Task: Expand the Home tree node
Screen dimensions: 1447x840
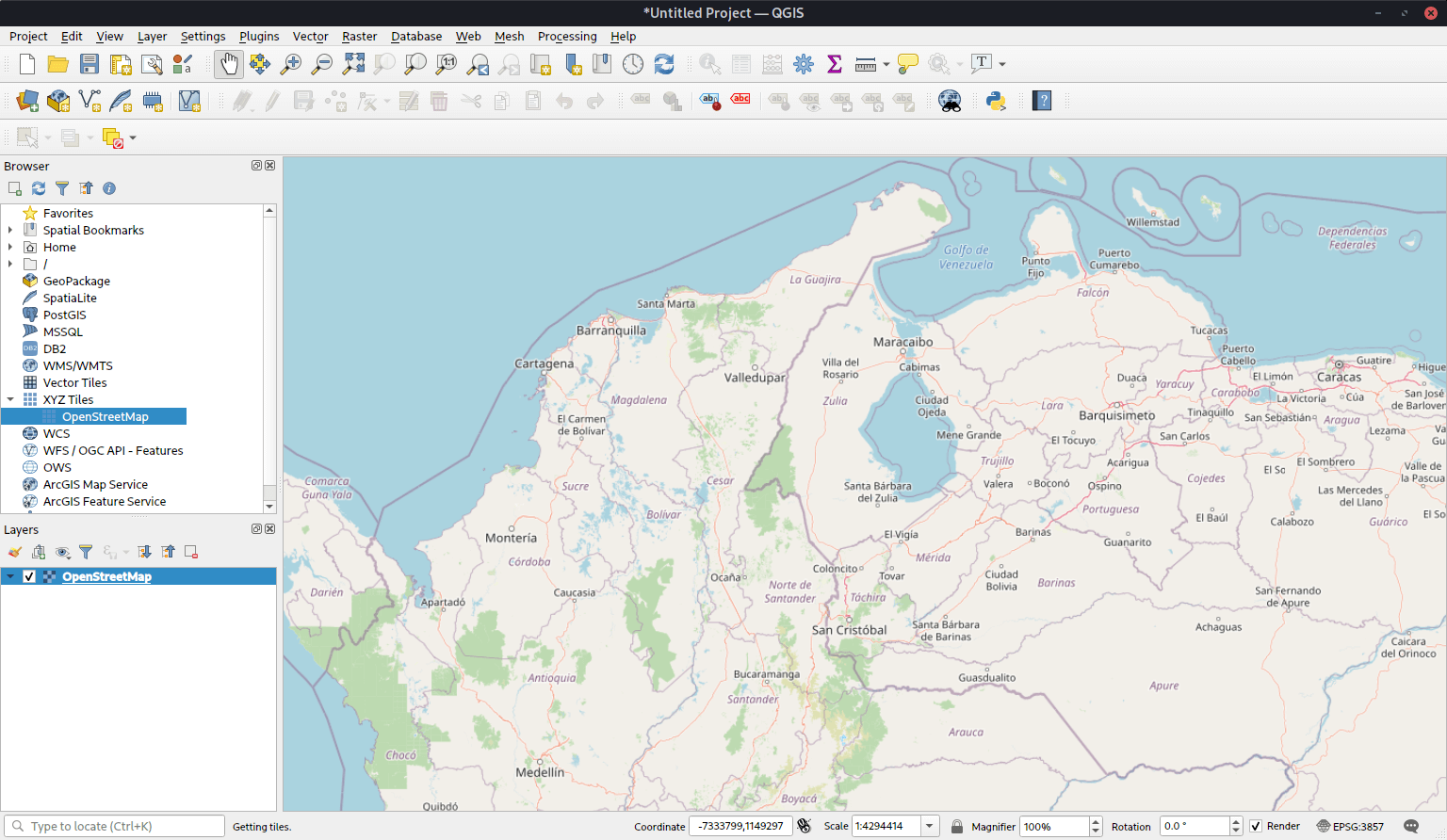Action: [x=10, y=247]
